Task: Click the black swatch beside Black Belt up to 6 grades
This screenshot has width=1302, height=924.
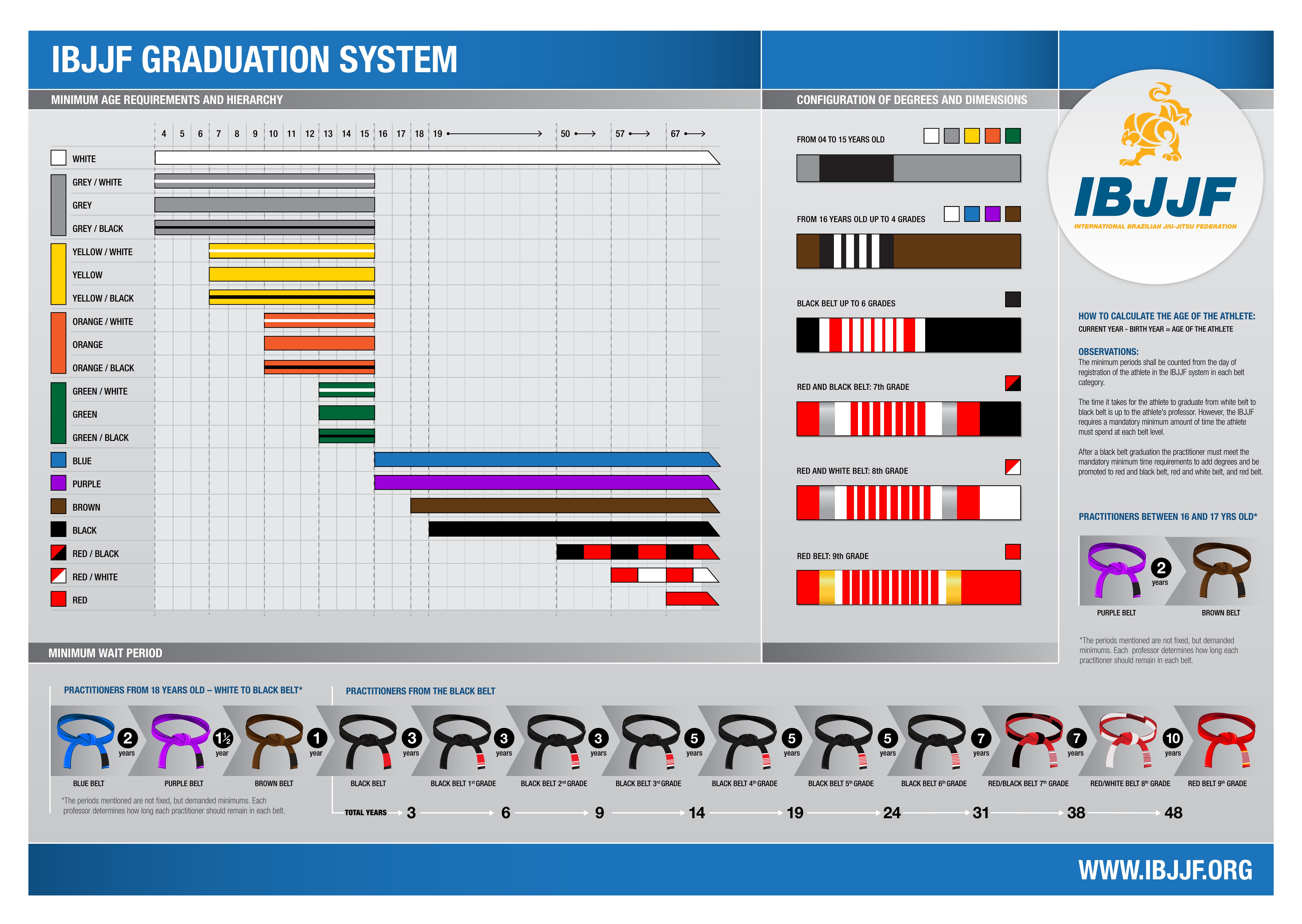Action: [1012, 300]
